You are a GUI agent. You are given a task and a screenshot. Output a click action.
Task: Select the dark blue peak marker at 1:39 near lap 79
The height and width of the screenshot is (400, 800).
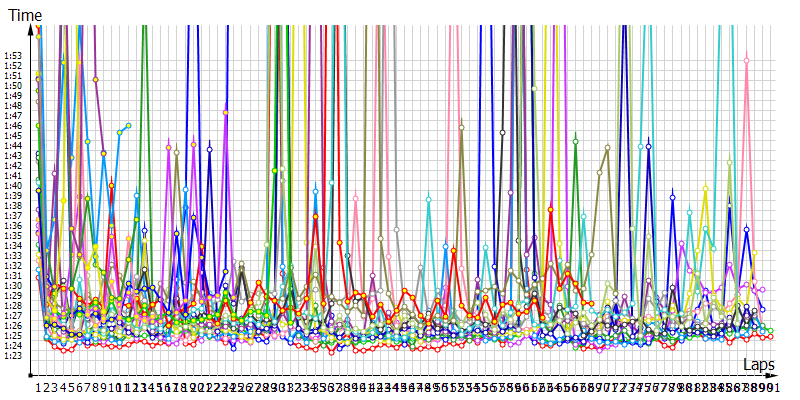click(672, 198)
